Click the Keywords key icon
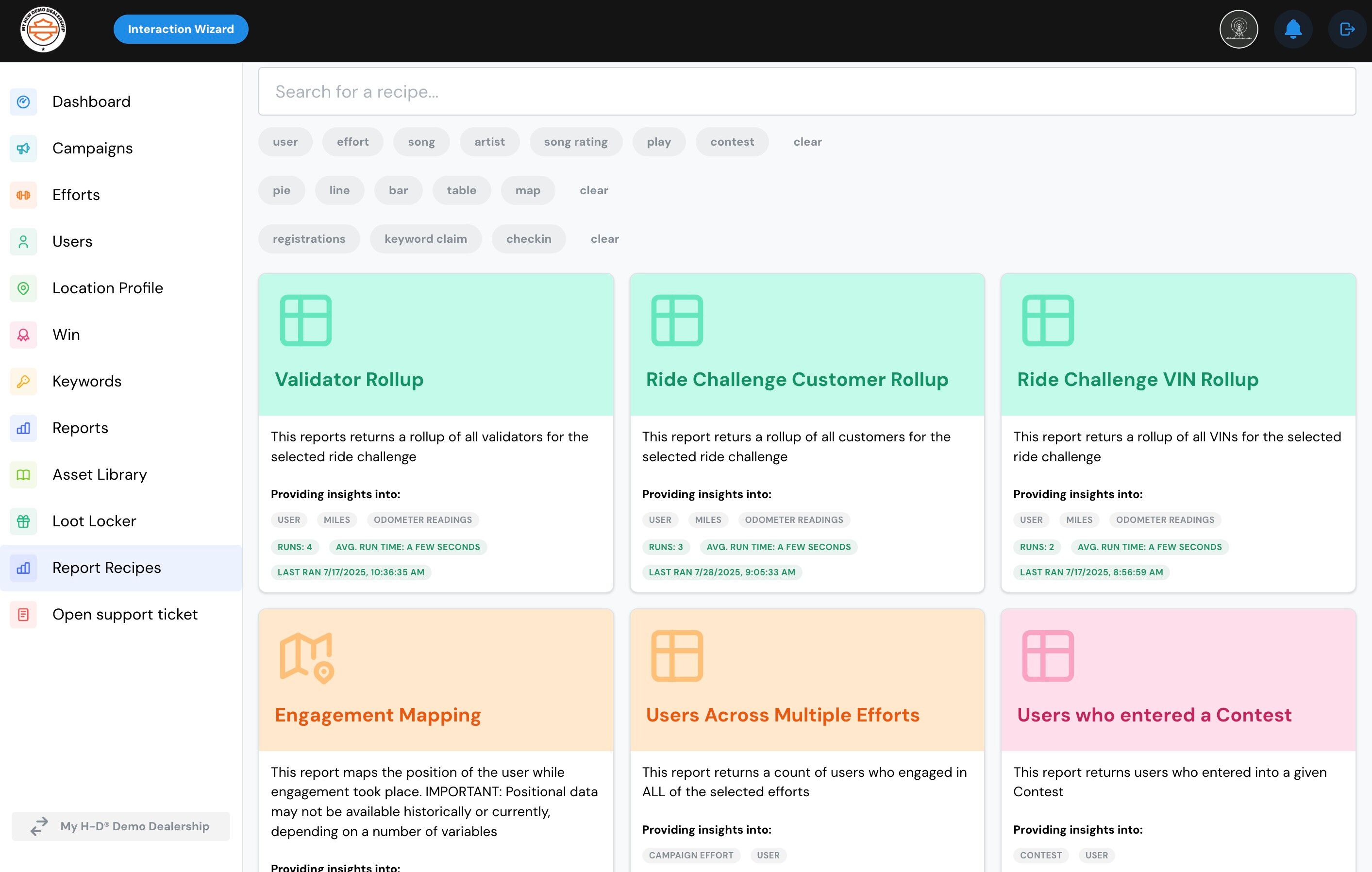1372x872 pixels. click(23, 381)
